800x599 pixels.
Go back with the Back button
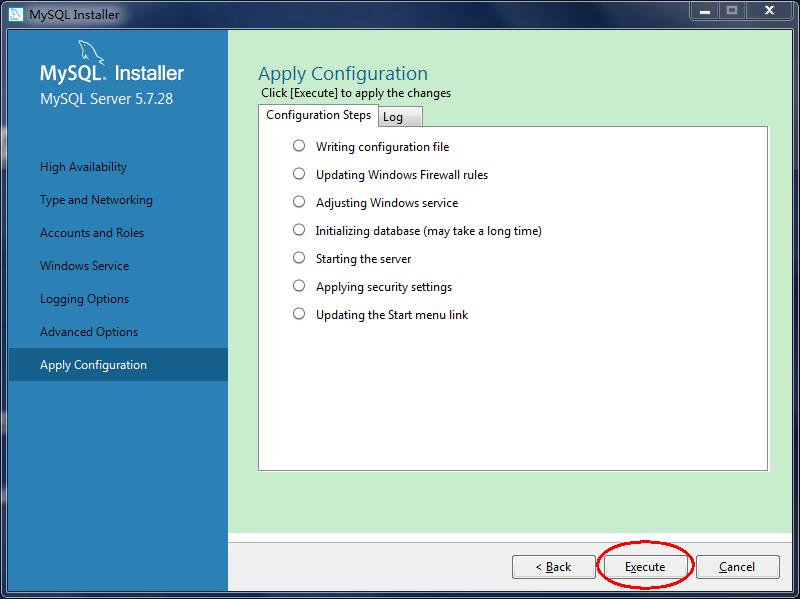(554, 566)
